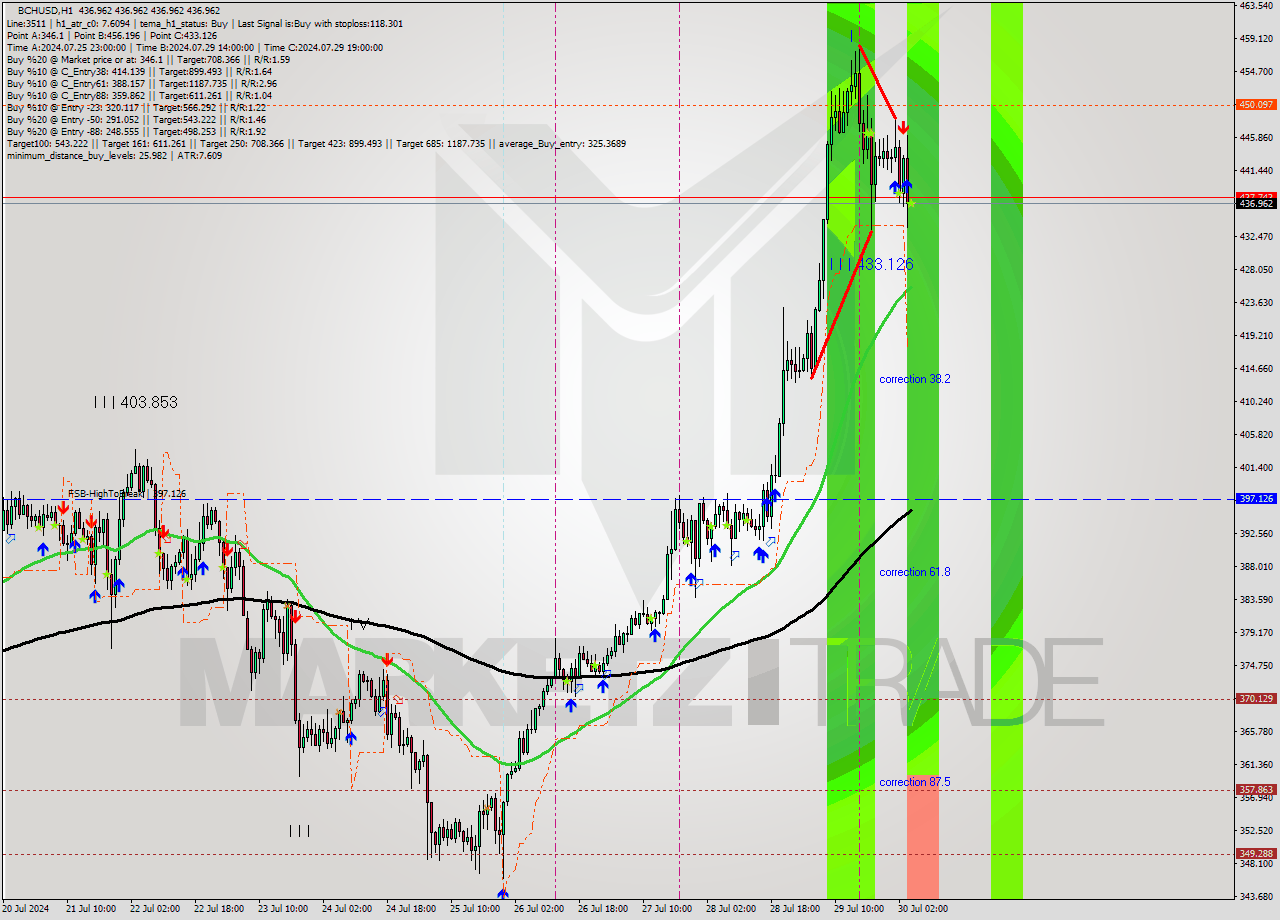1280x920 pixels.
Task: Click the '24 Jul 02:00' time axis label
Action: (x=346, y=909)
